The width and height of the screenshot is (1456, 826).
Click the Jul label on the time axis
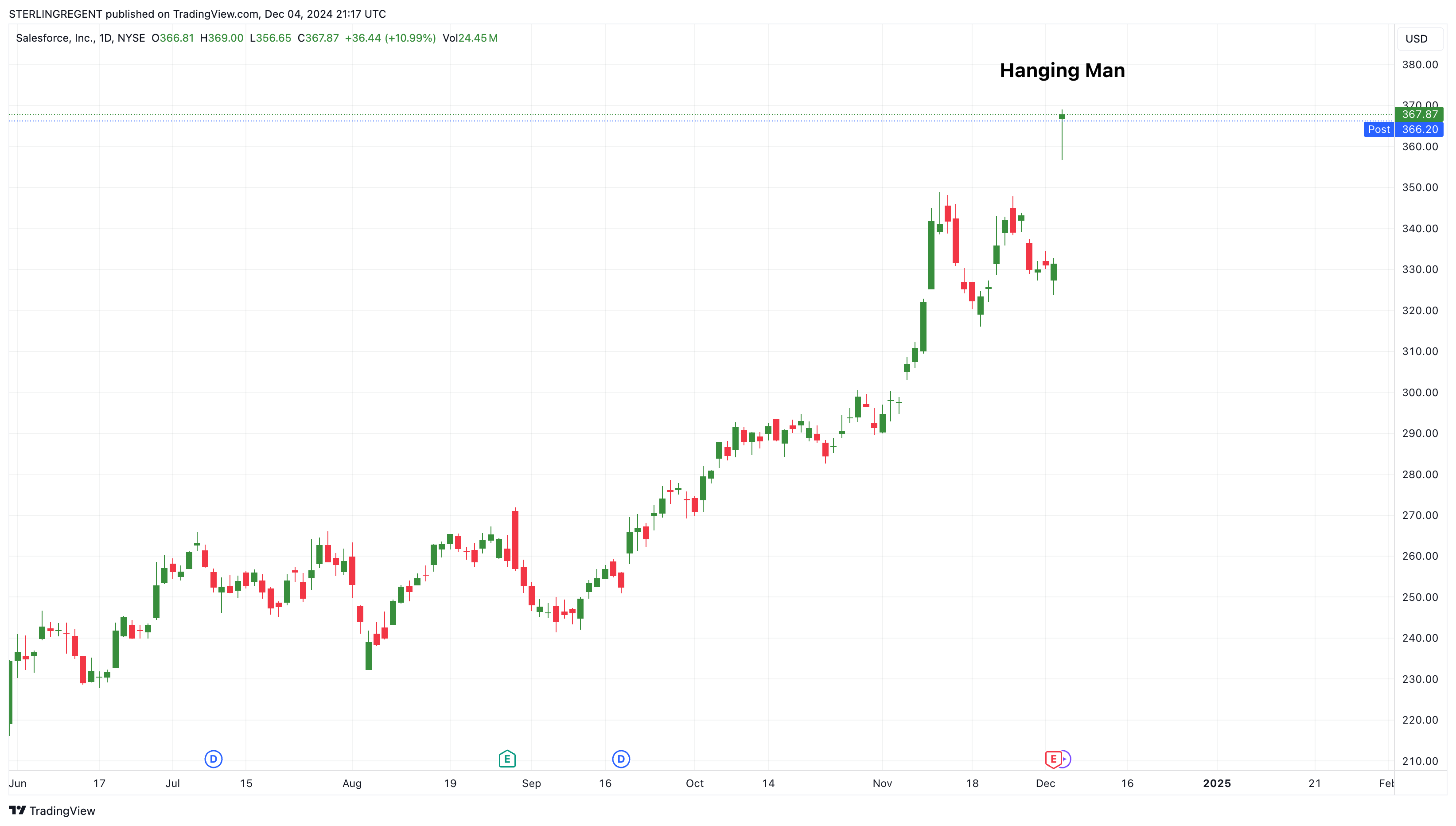pos(172,783)
